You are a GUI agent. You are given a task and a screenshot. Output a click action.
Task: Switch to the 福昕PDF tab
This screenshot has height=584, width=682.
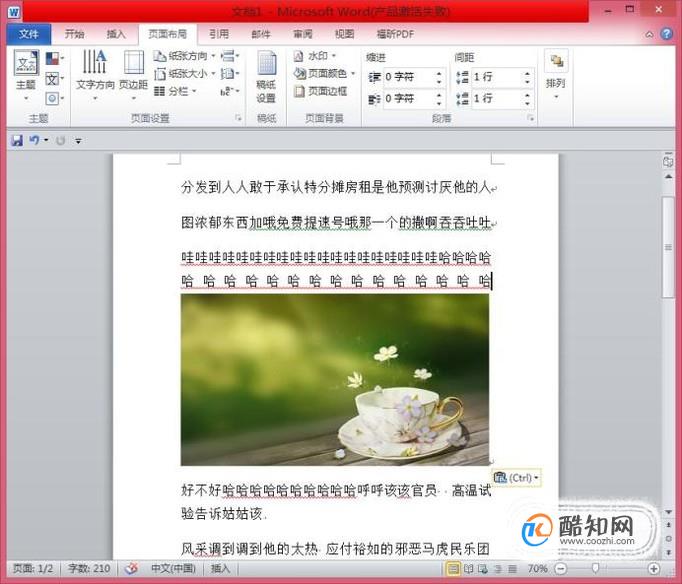395,34
